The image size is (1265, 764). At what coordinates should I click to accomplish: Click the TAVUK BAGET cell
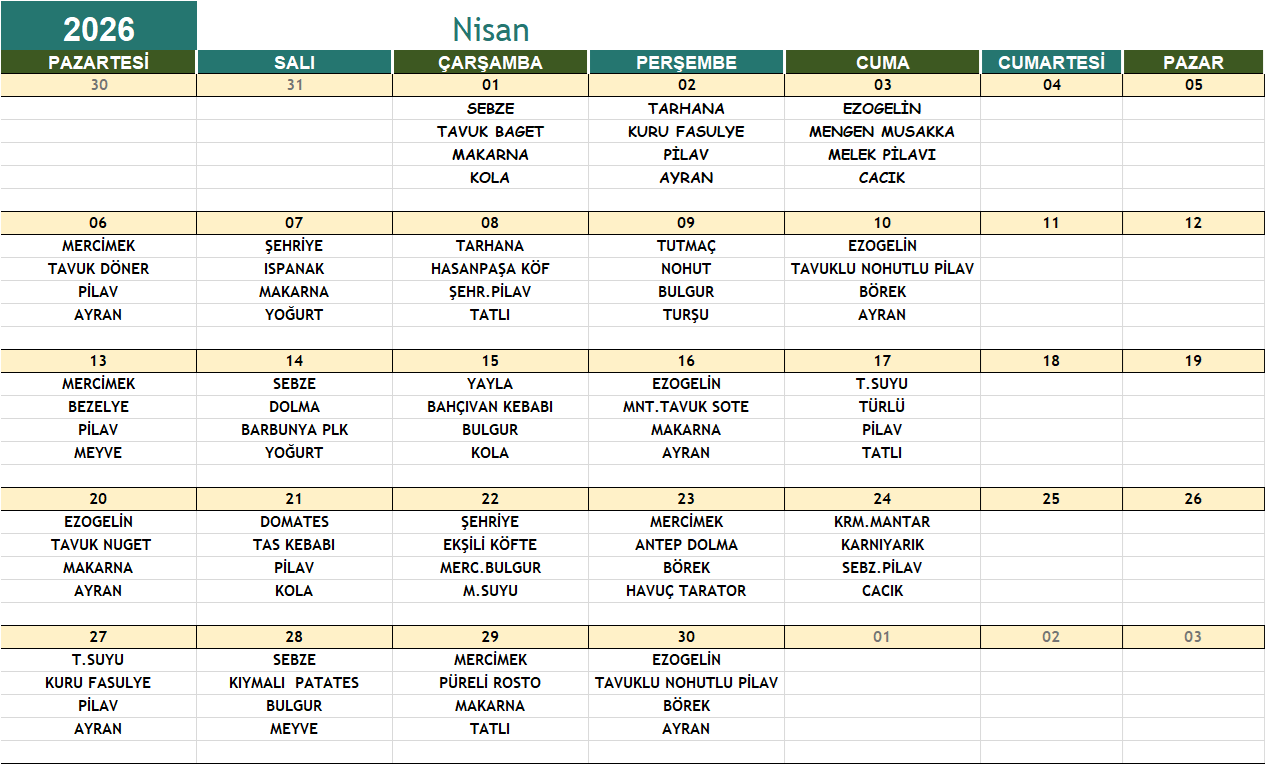point(490,131)
